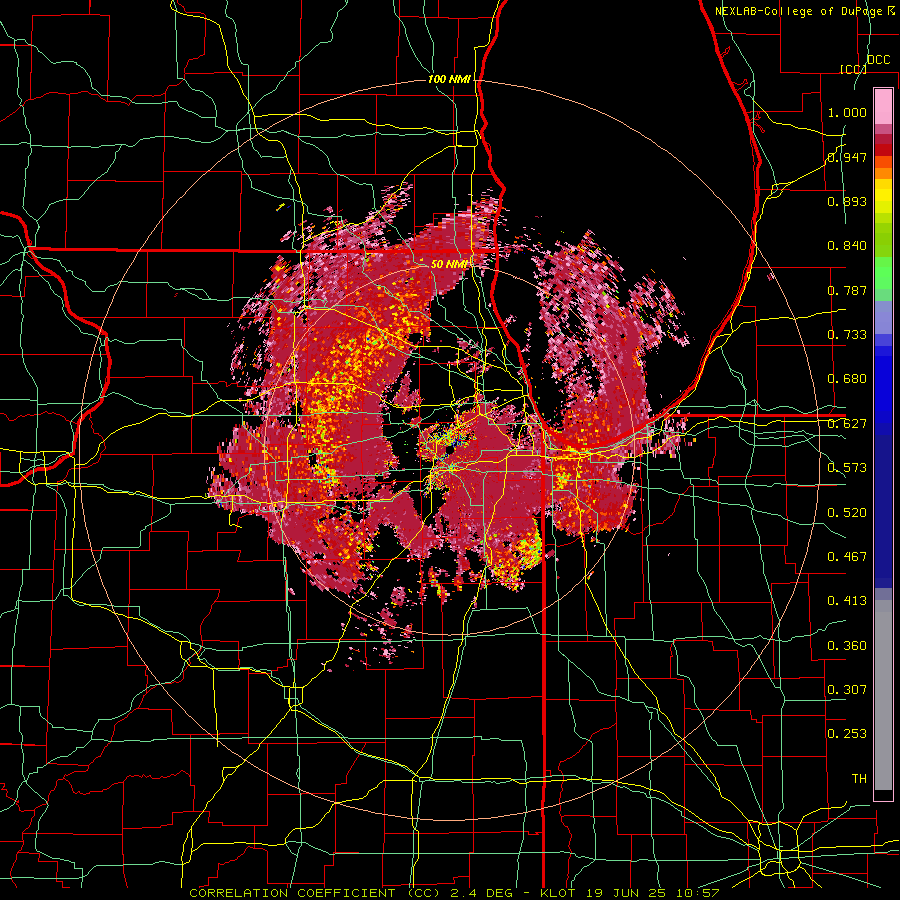Select the 0.413 scale value

pos(847,601)
